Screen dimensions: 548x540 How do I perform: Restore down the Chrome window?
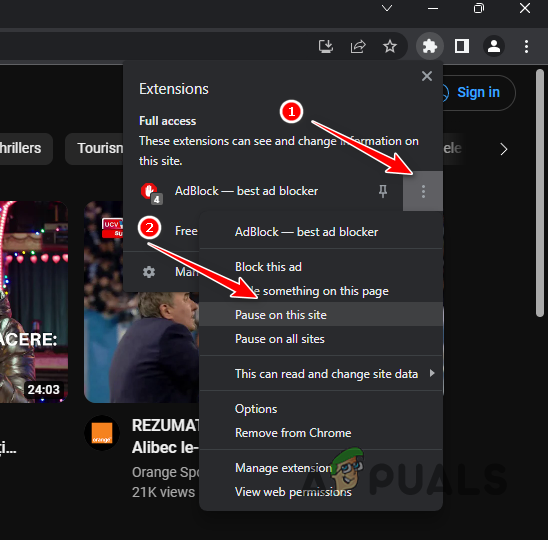click(479, 8)
